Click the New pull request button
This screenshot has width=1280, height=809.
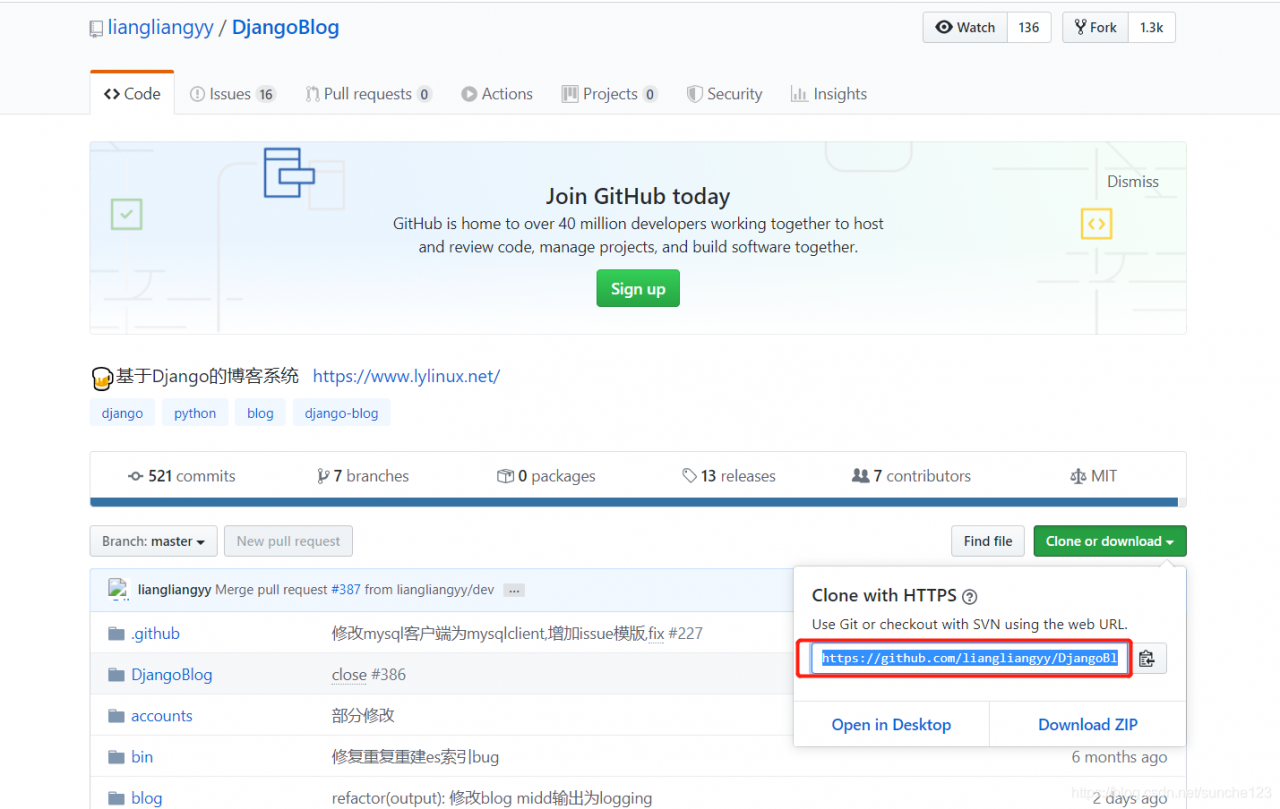click(x=288, y=541)
